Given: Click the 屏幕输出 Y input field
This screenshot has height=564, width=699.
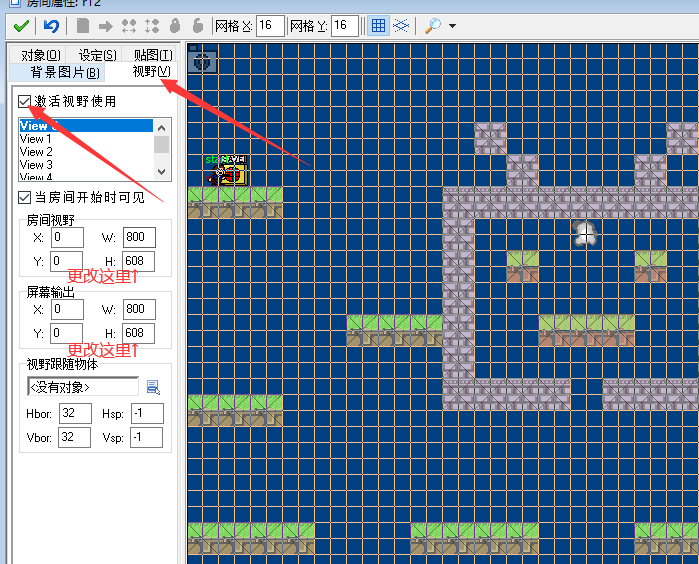Looking at the screenshot, I should [66, 333].
